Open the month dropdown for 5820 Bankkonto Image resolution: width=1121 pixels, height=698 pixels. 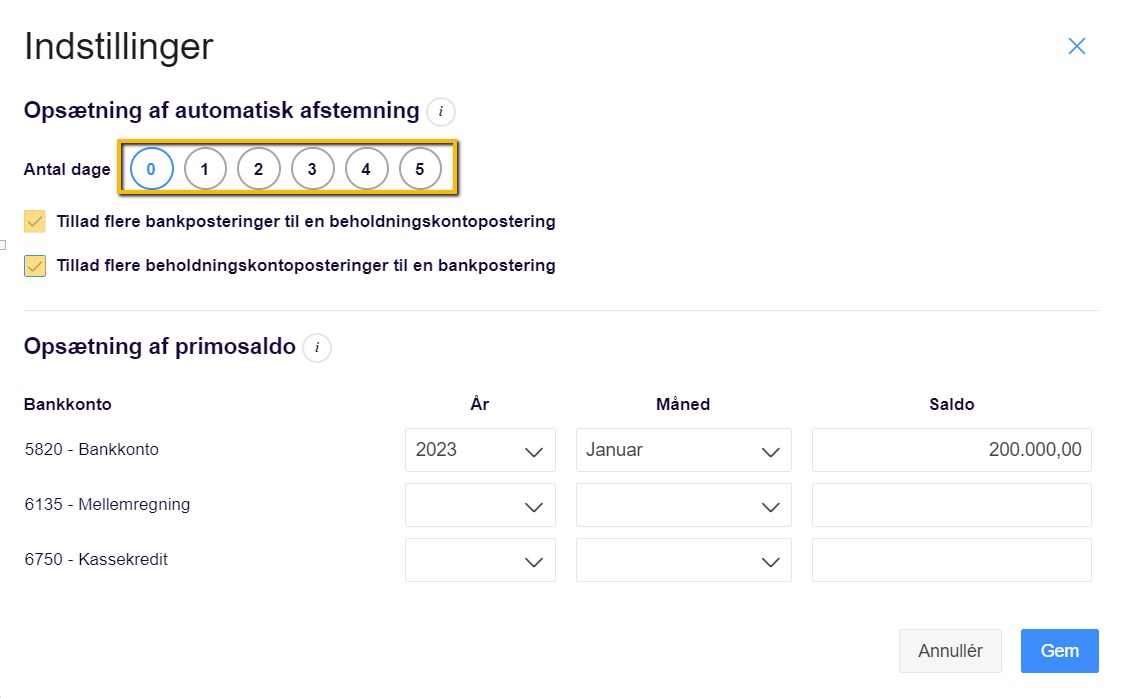coord(683,450)
